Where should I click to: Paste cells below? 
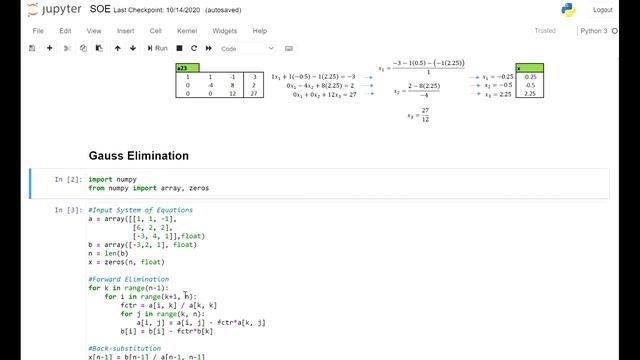coord(99,48)
